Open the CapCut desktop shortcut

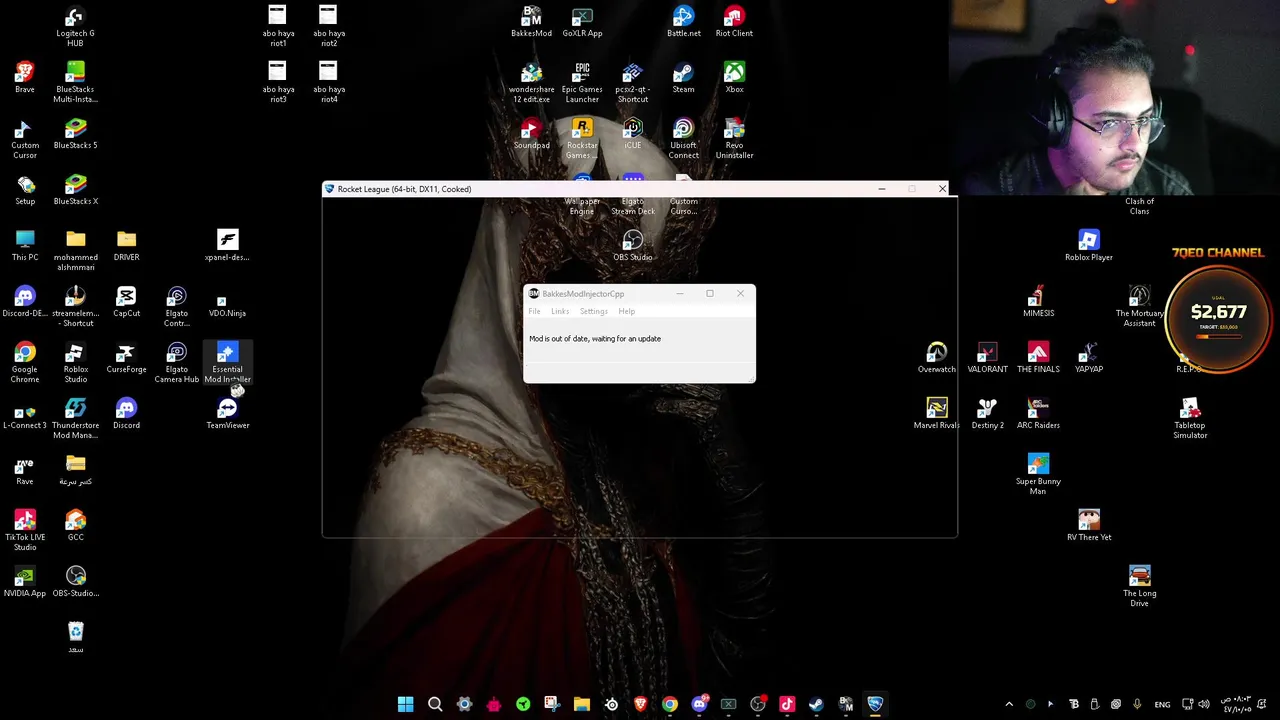tap(126, 302)
